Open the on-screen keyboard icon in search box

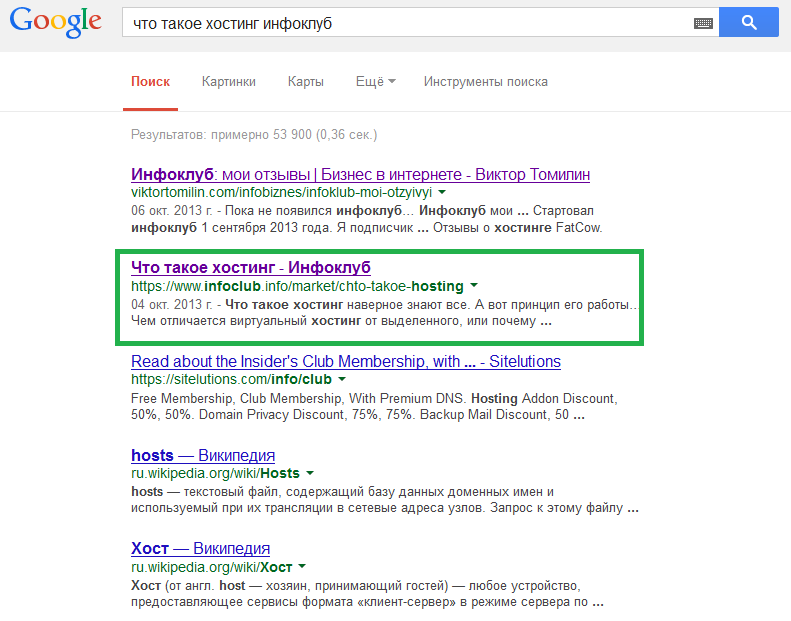click(x=703, y=23)
